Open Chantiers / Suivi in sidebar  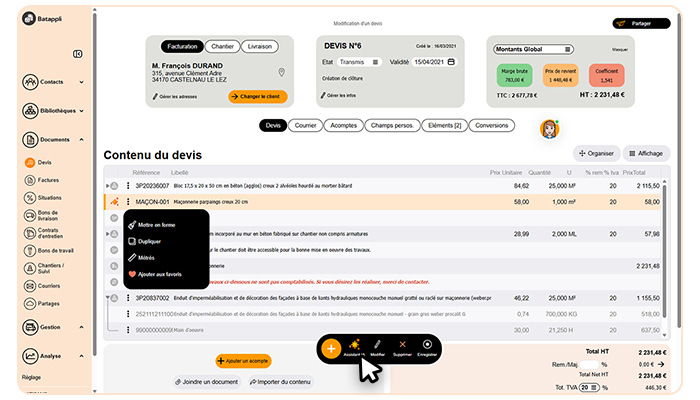pos(44,268)
